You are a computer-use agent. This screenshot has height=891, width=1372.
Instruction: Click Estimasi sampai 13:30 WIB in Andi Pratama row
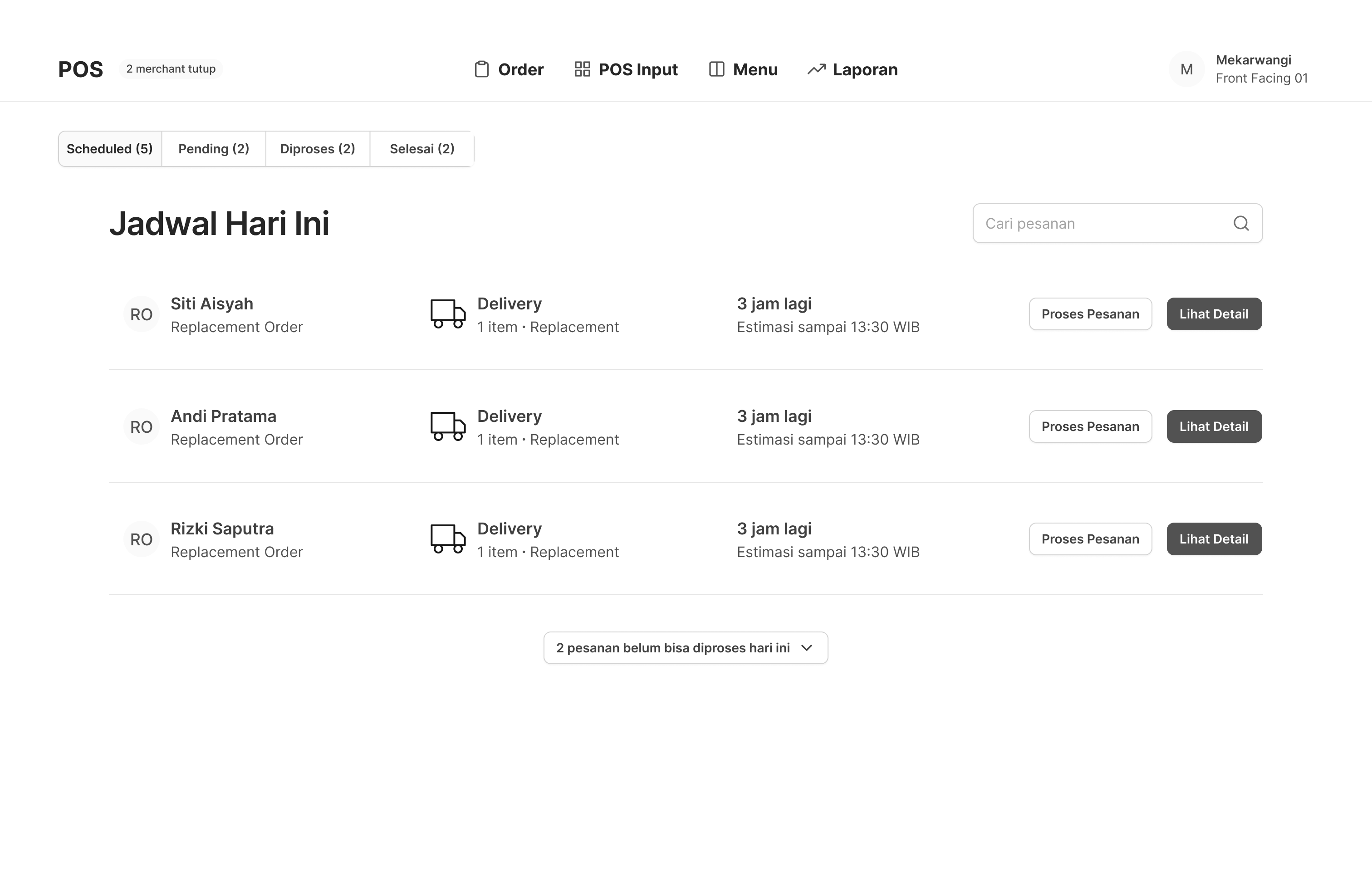(828, 440)
